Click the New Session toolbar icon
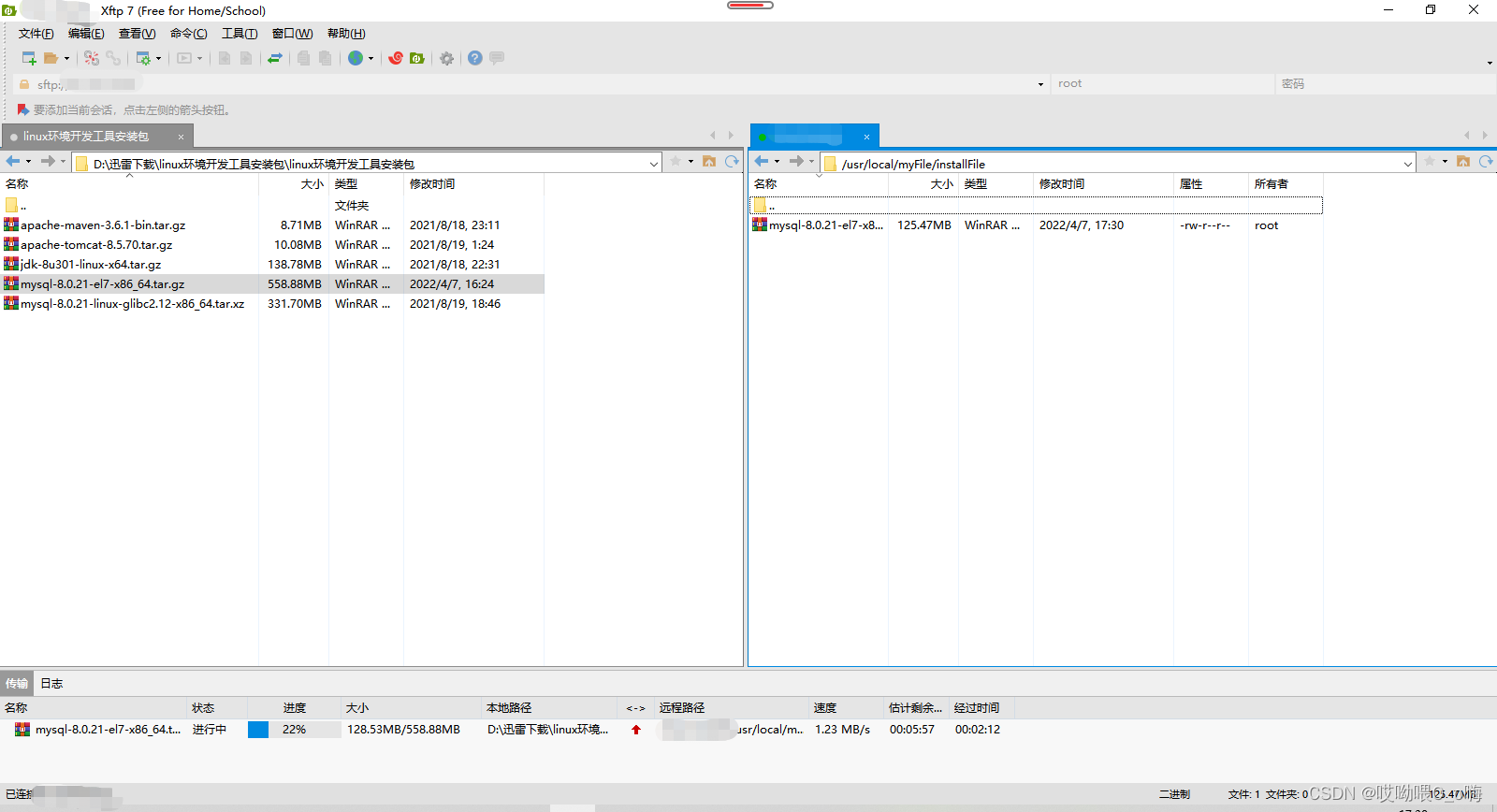This screenshot has height=812, width=1497. [x=29, y=58]
